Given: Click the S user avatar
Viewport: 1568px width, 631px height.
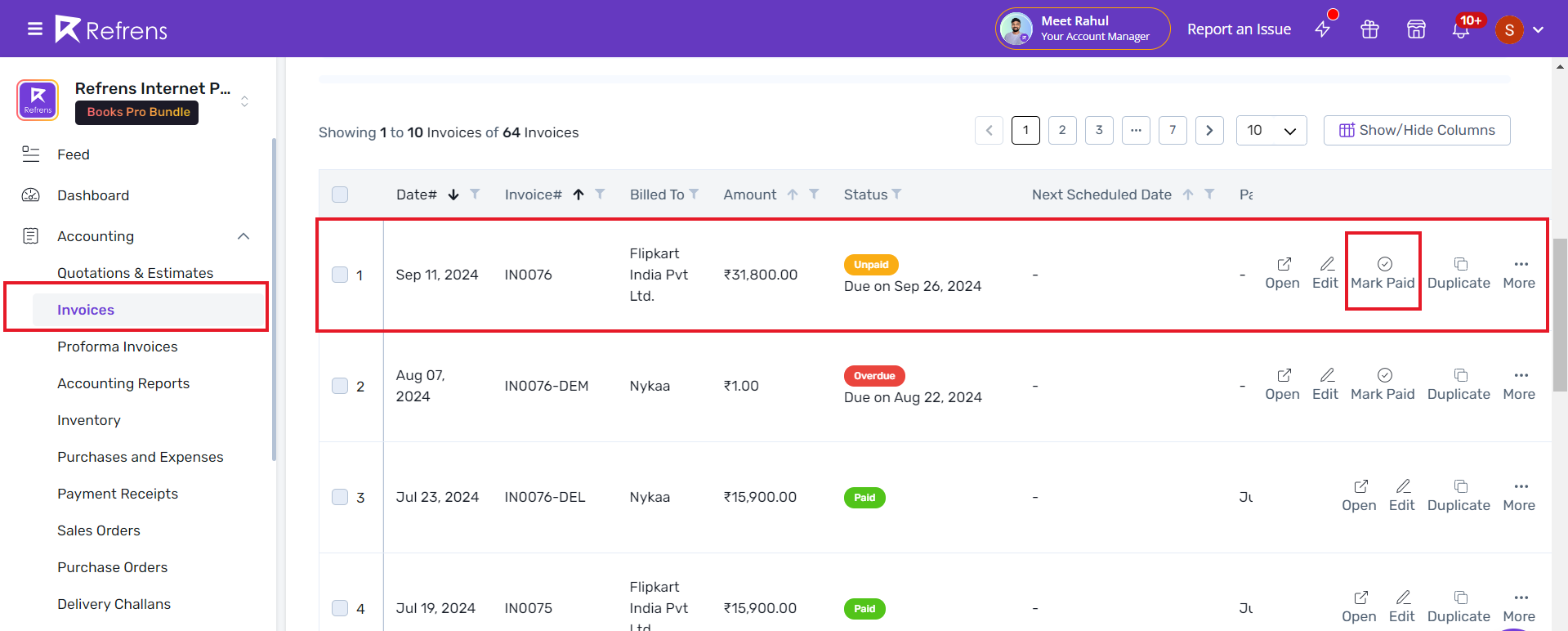Looking at the screenshot, I should pyautogui.click(x=1509, y=30).
